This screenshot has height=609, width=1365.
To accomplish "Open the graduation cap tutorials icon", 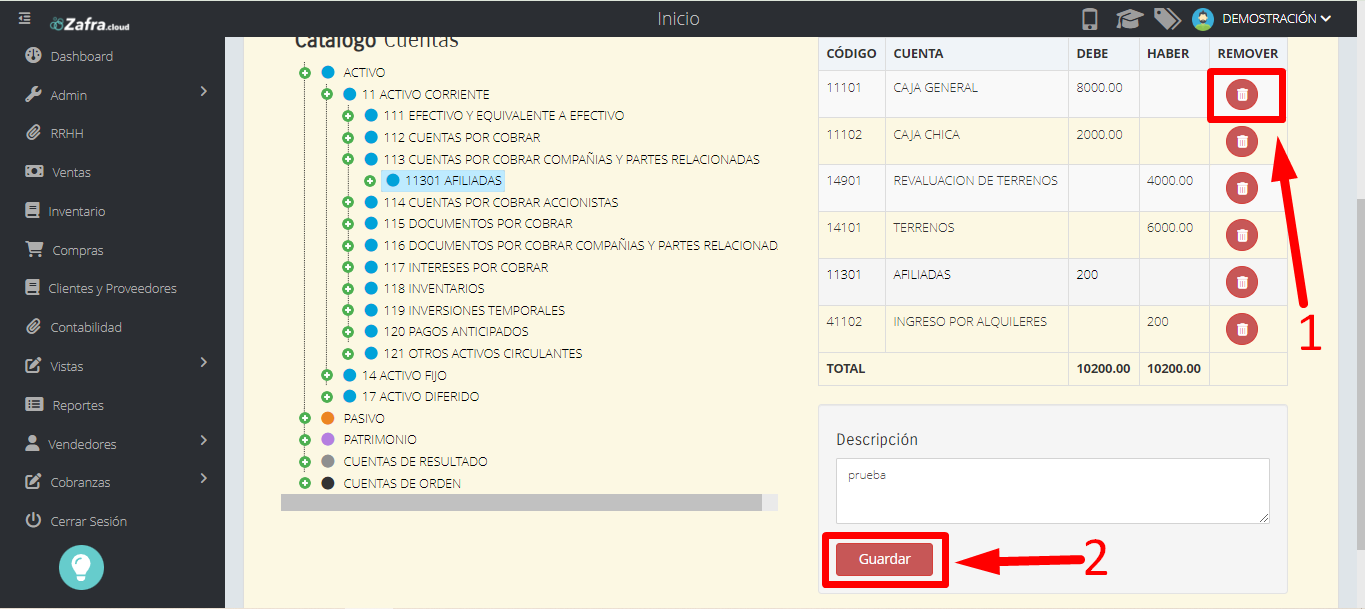I will tap(1129, 19).
